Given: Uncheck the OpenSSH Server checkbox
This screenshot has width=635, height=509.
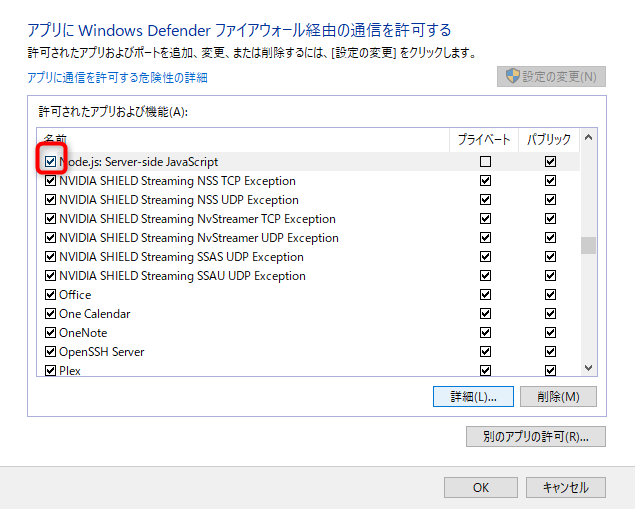Looking at the screenshot, I should click(x=50, y=352).
